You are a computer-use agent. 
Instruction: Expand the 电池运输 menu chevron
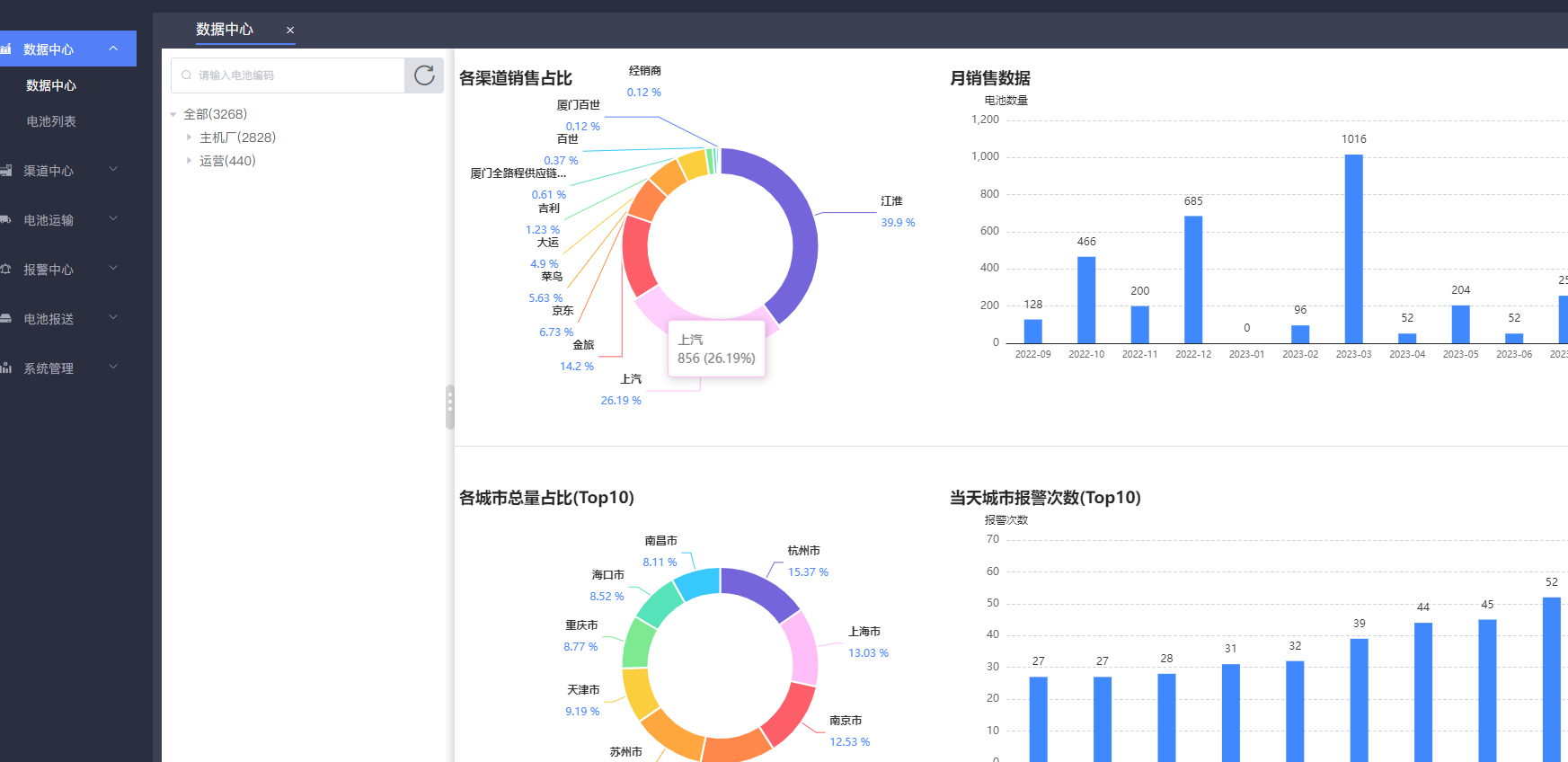coord(113,218)
